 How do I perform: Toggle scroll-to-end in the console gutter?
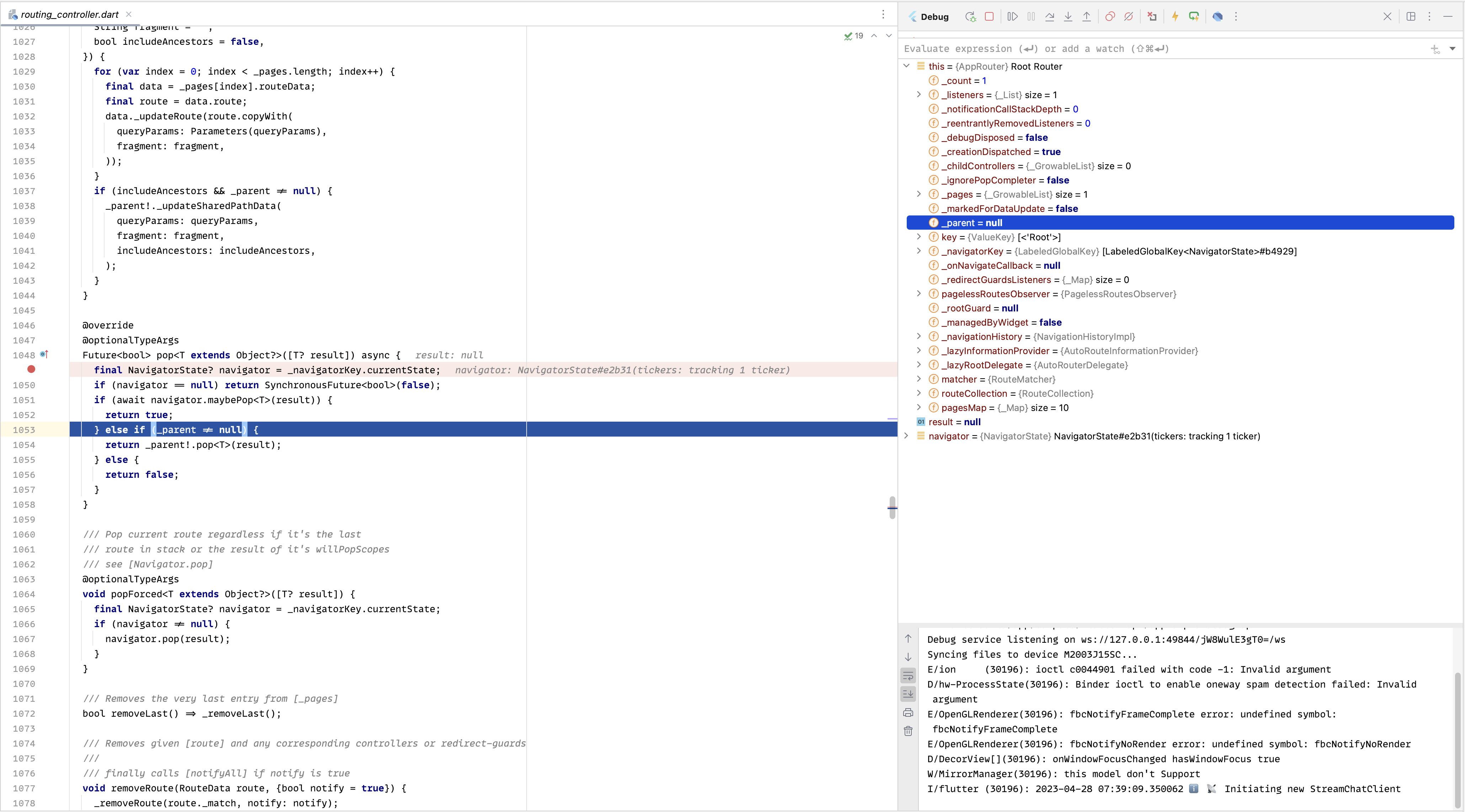(x=908, y=693)
